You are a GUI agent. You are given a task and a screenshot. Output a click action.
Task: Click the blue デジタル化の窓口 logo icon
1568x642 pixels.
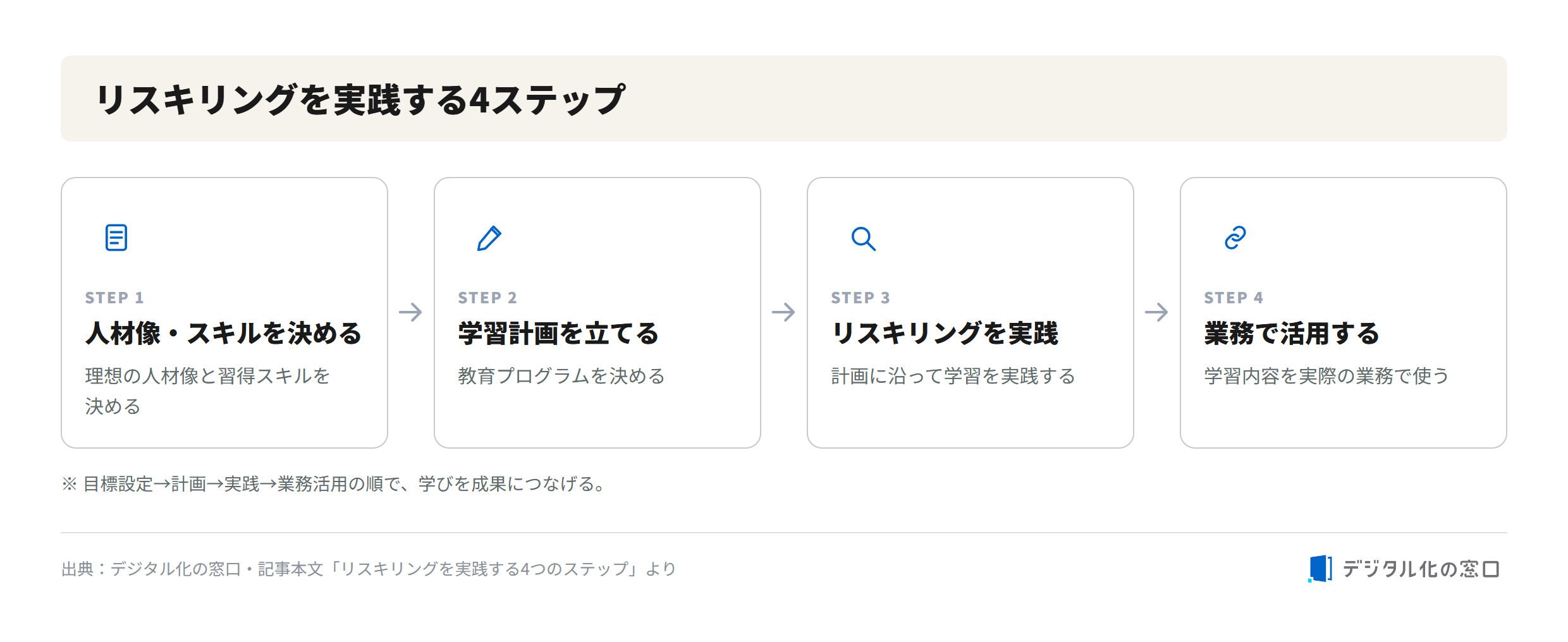pyautogui.click(x=1320, y=569)
